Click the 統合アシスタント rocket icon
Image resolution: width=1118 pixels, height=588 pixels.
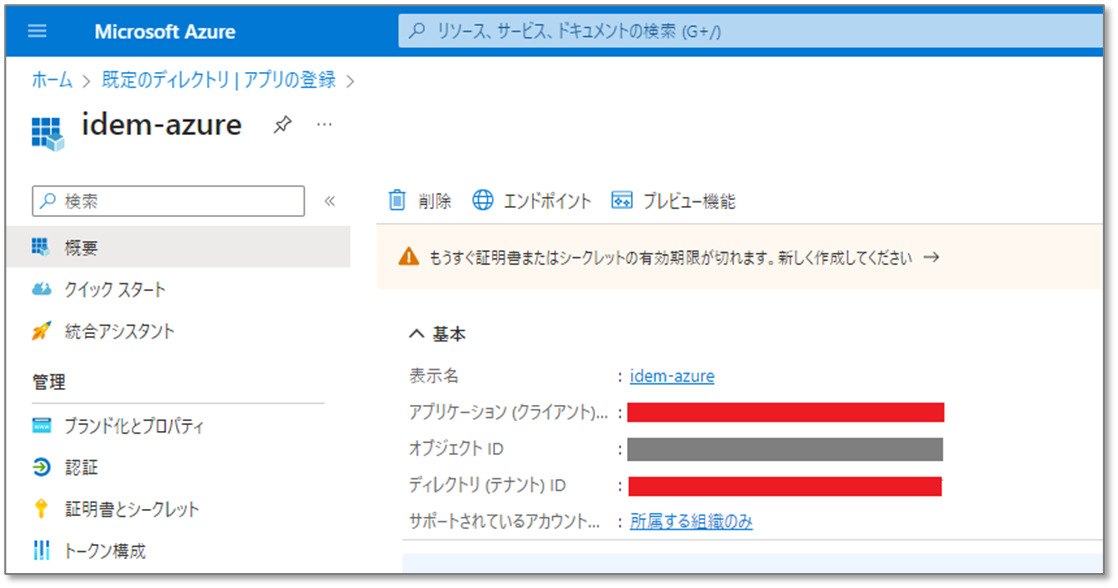coord(41,331)
